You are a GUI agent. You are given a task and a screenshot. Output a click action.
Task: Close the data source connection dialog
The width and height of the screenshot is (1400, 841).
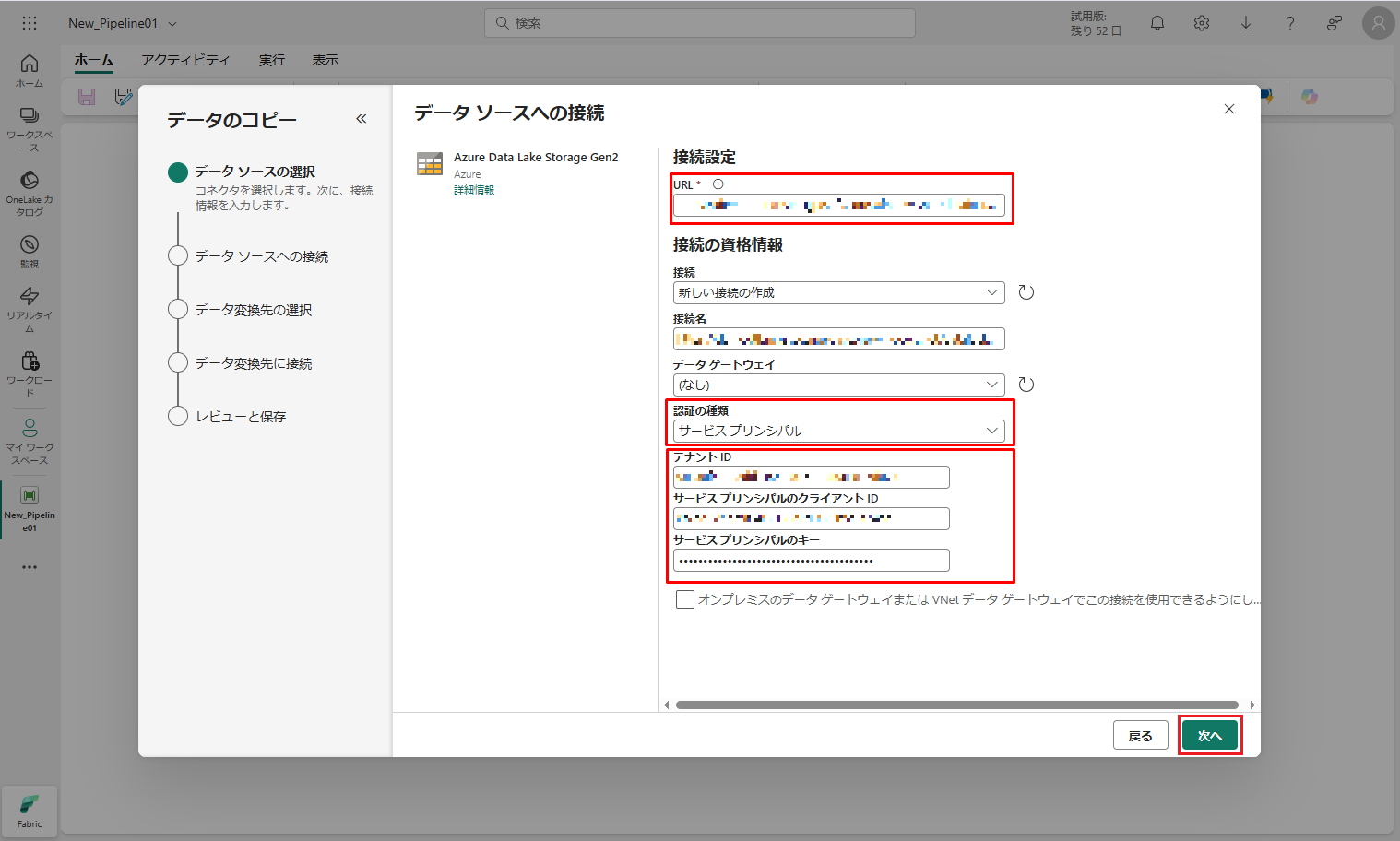click(x=1229, y=109)
